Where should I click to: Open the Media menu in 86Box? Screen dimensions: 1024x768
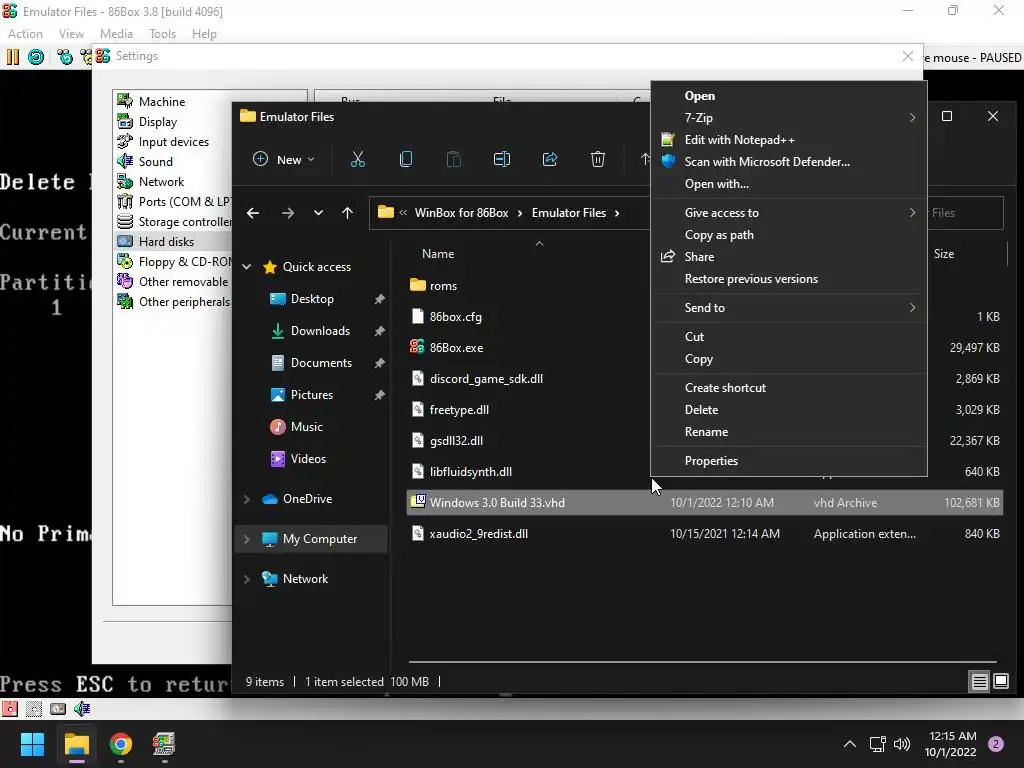tap(116, 34)
